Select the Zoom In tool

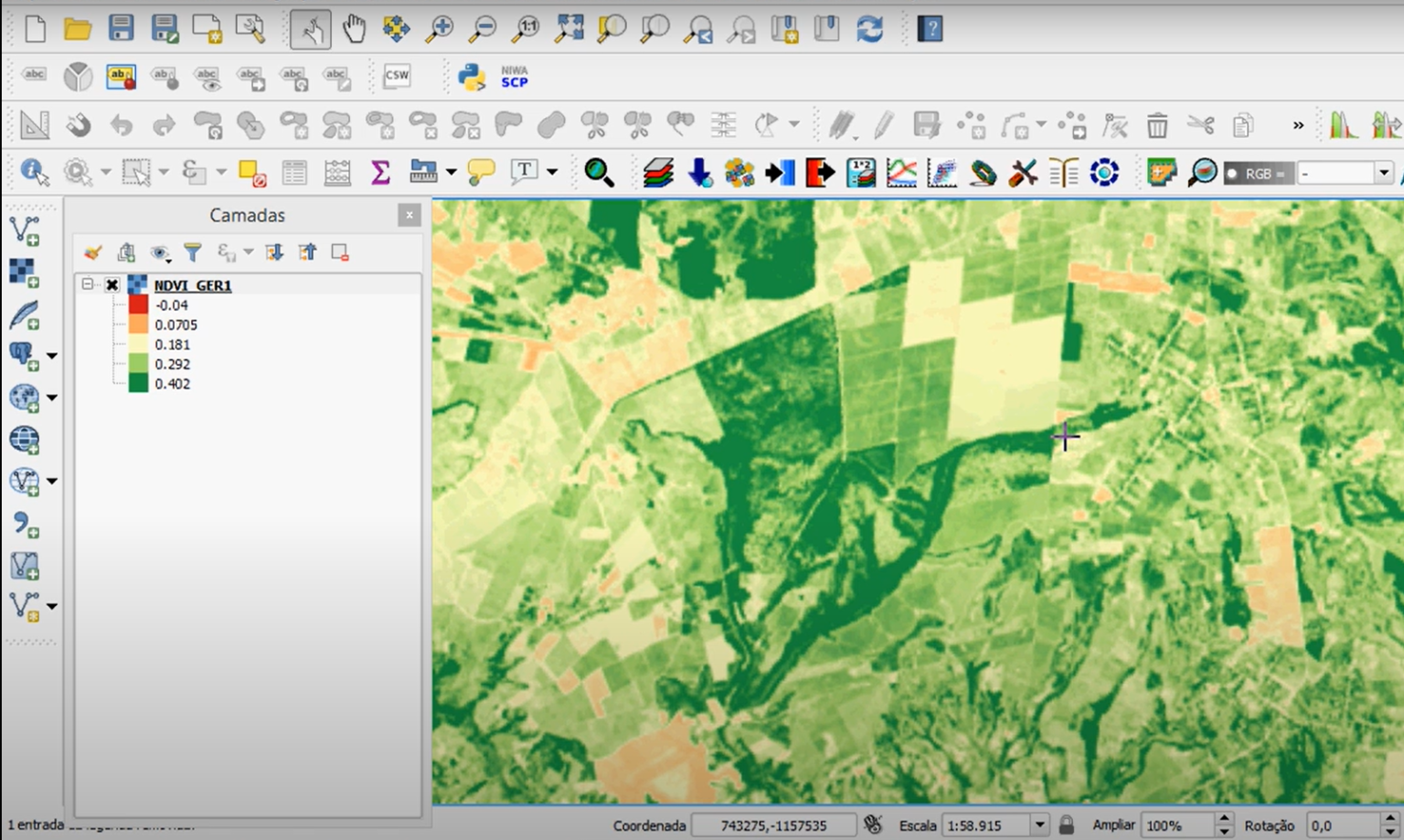pyautogui.click(x=440, y=28)
